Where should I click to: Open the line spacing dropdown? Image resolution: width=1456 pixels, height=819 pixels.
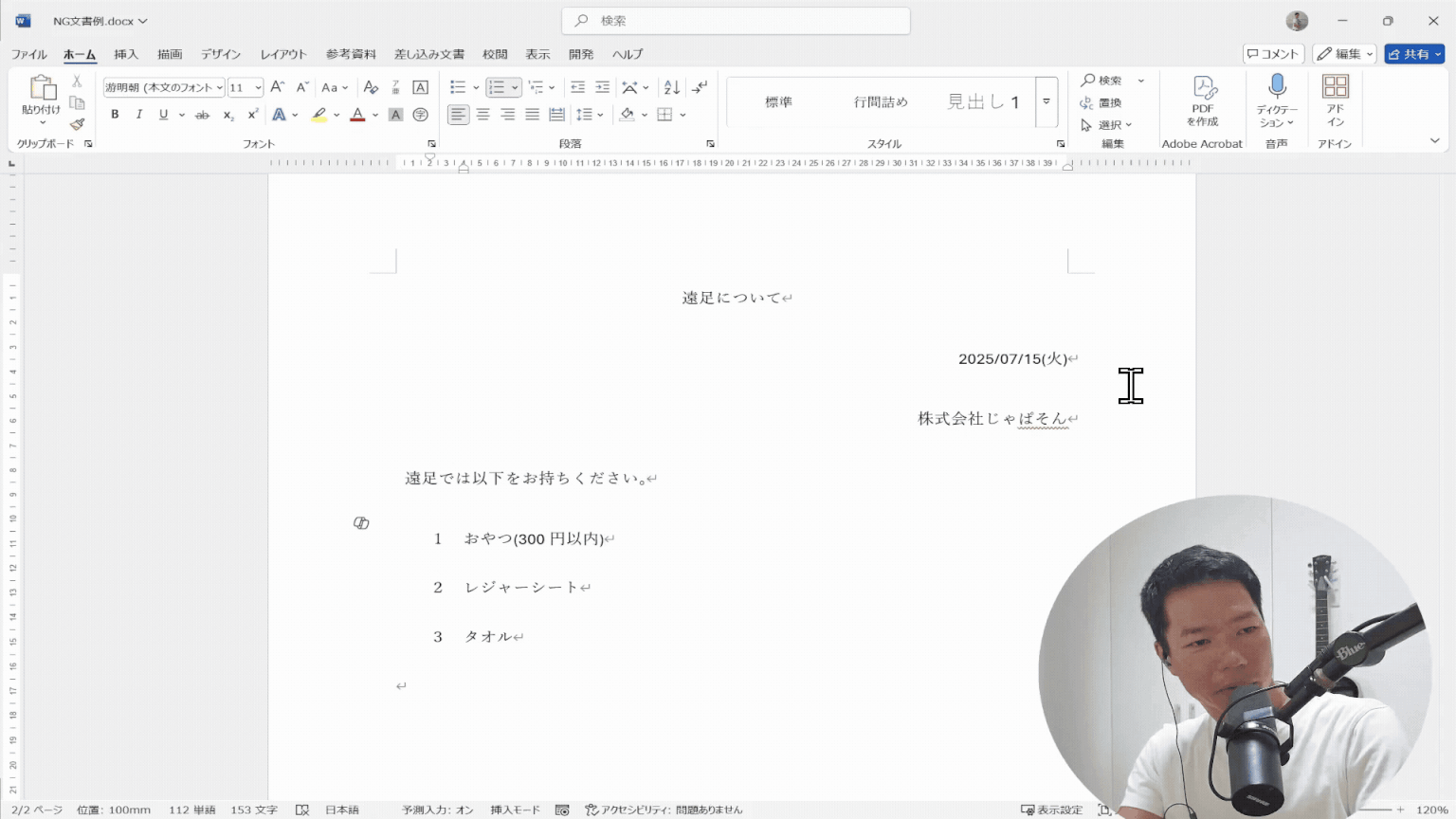[x=590, y=115]
